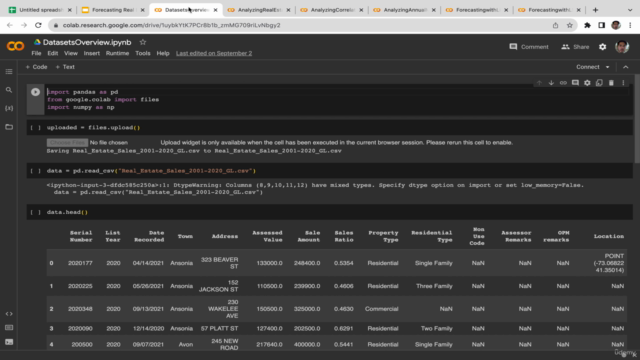Image resolution: width=640 pixels, height=360 pixels.
Task: Reload the browser page
Action: pos(38,25)
